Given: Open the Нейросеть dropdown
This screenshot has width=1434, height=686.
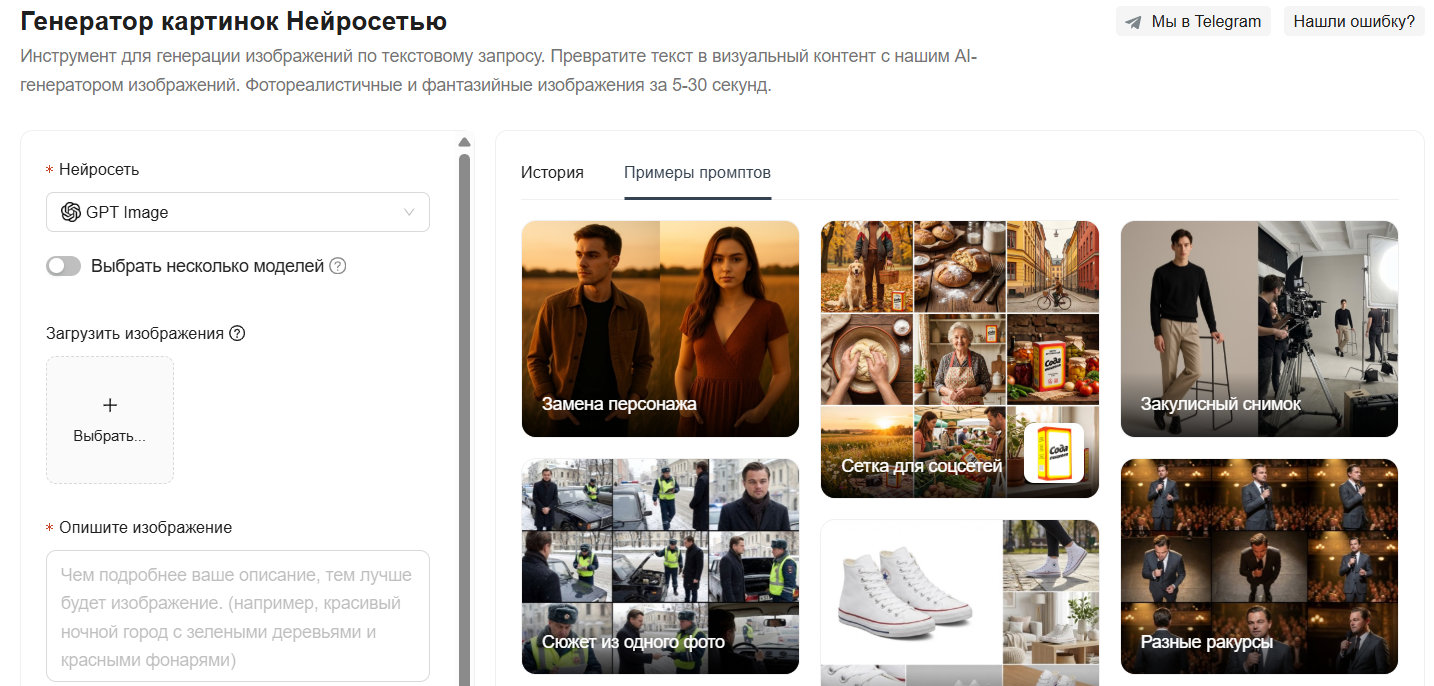Looking at the screenshot, I should point(238,212).
